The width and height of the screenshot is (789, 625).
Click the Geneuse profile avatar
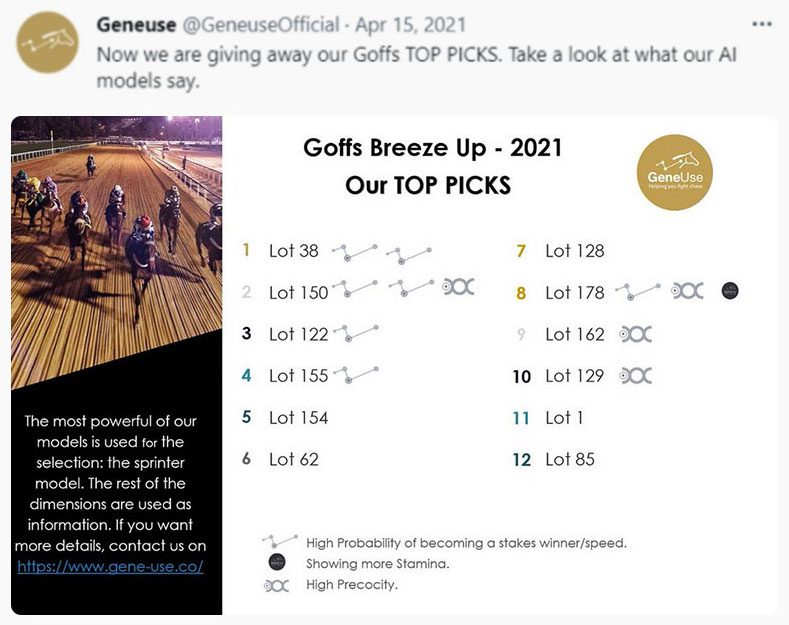click(48, 42)
